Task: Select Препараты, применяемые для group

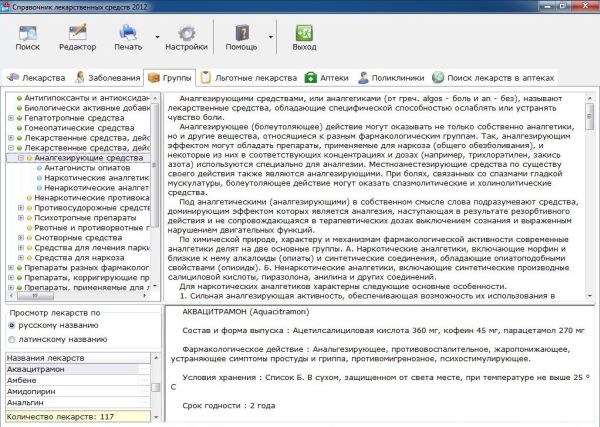Action: click(87, 287)
